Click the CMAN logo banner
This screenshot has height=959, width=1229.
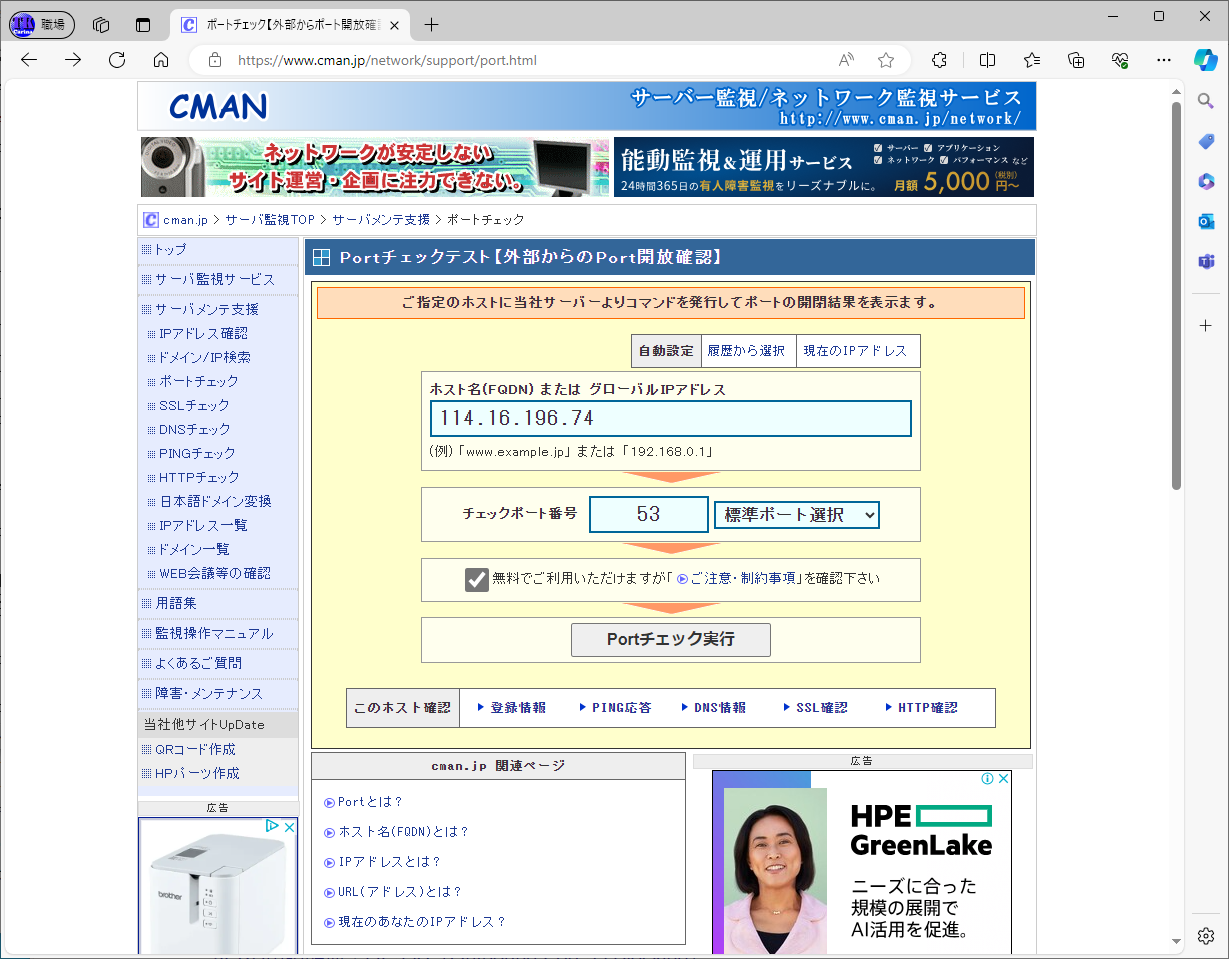coord(587,106)
